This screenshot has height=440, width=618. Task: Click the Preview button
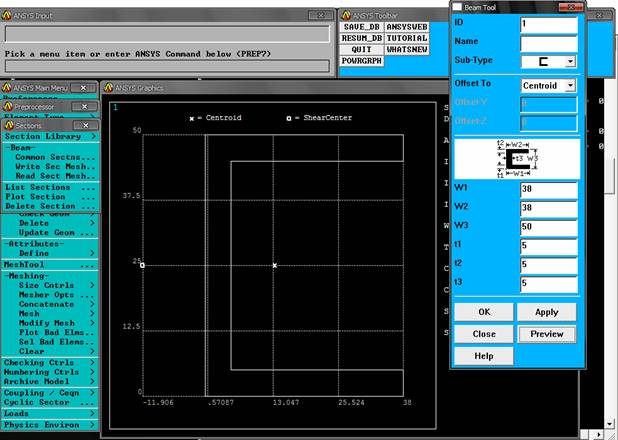pyautogui.click(x=547, y=334)
